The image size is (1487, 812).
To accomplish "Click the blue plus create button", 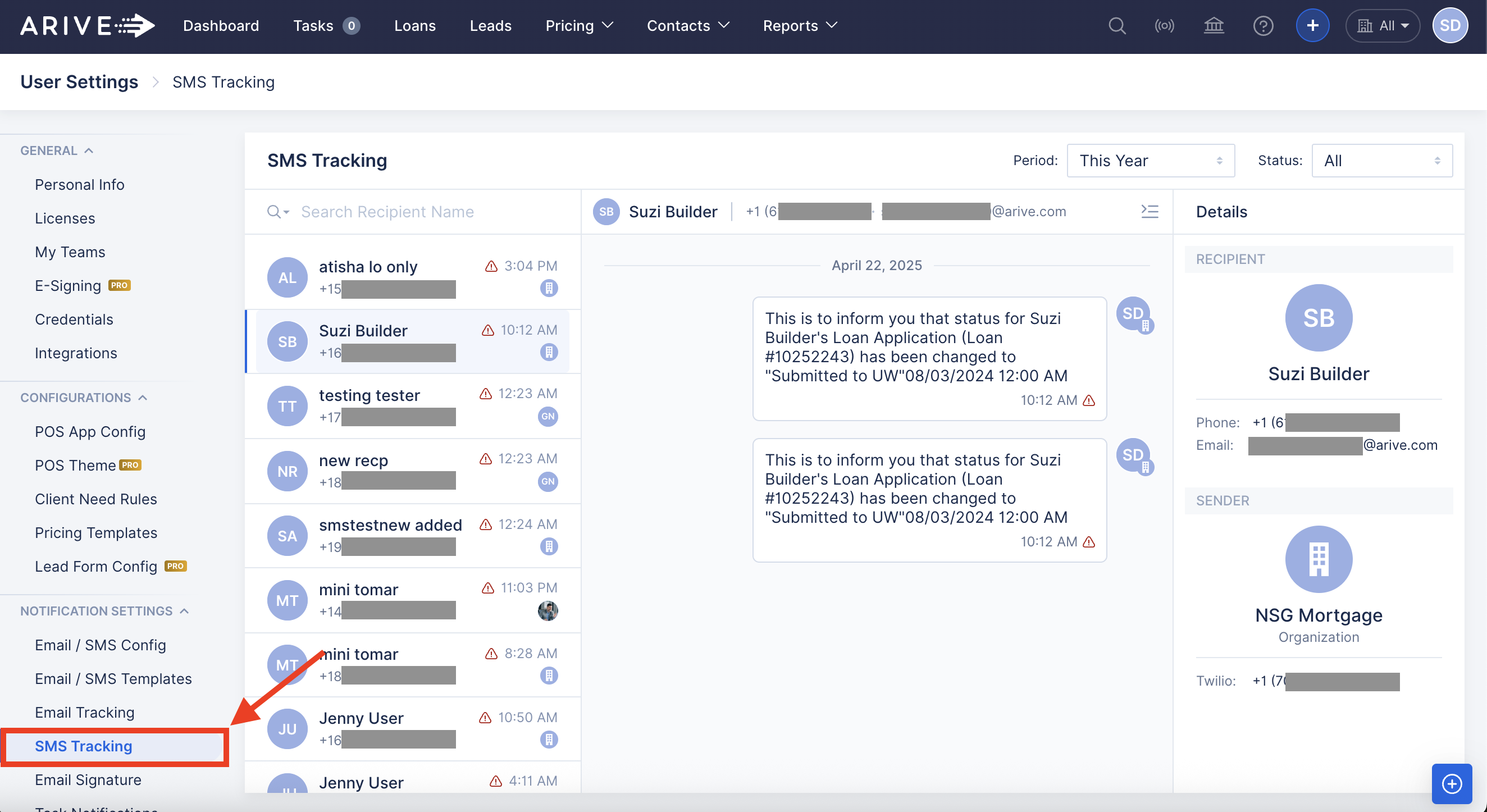I will [1312, 26].
